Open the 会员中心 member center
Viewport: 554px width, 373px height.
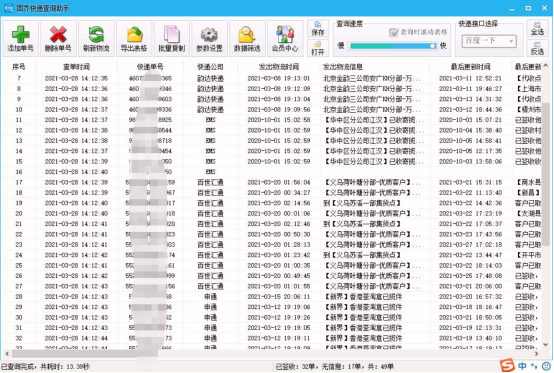[x=285, y=38]
